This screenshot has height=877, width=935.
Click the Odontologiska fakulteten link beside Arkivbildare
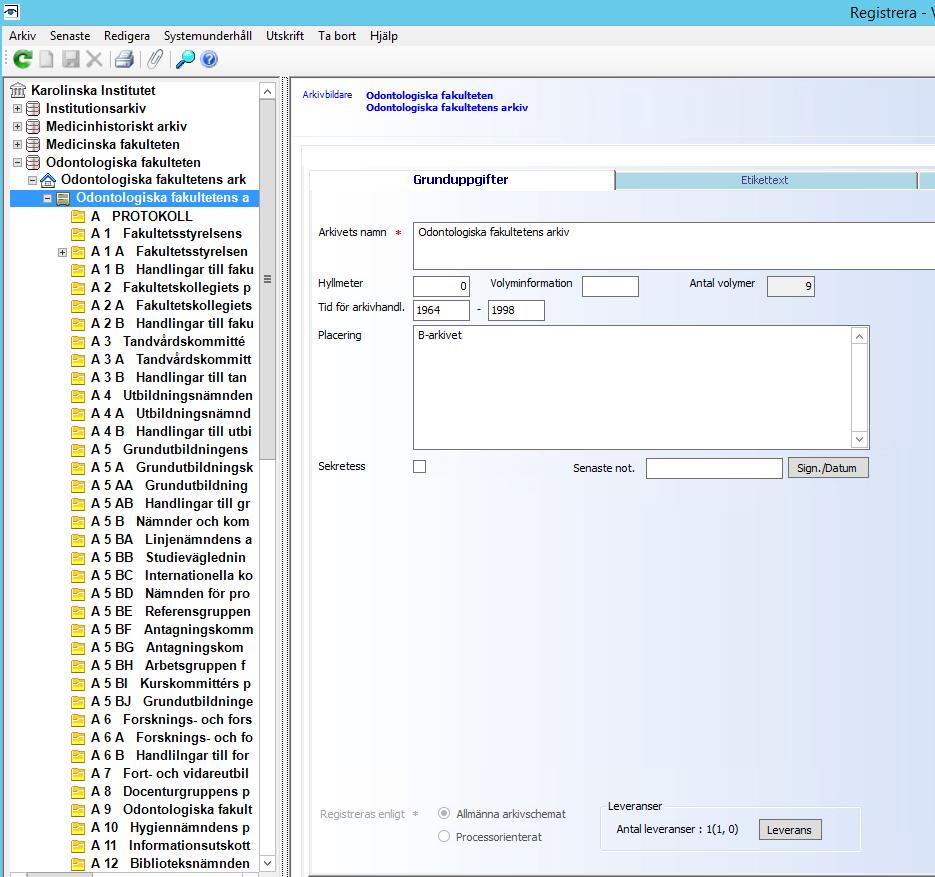click(x=429, y=95)
